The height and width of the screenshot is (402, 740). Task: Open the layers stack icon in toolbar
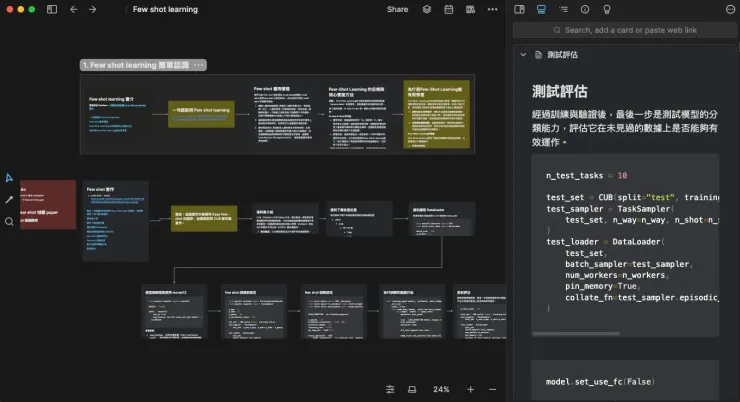[x=427, y=9]
